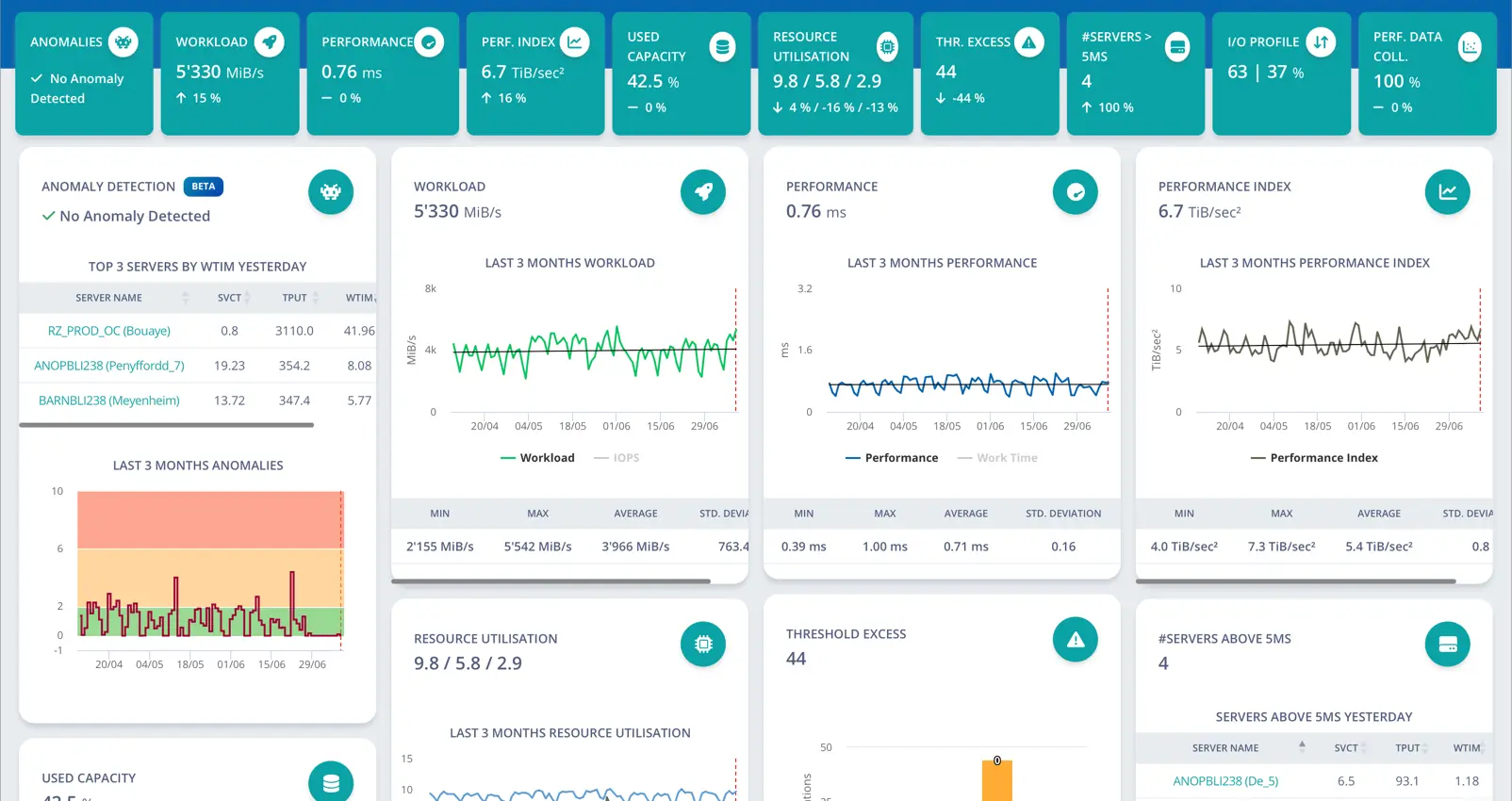
Task: Click the Thr. Excess warning triangle icon
Action: (1029, 41)
